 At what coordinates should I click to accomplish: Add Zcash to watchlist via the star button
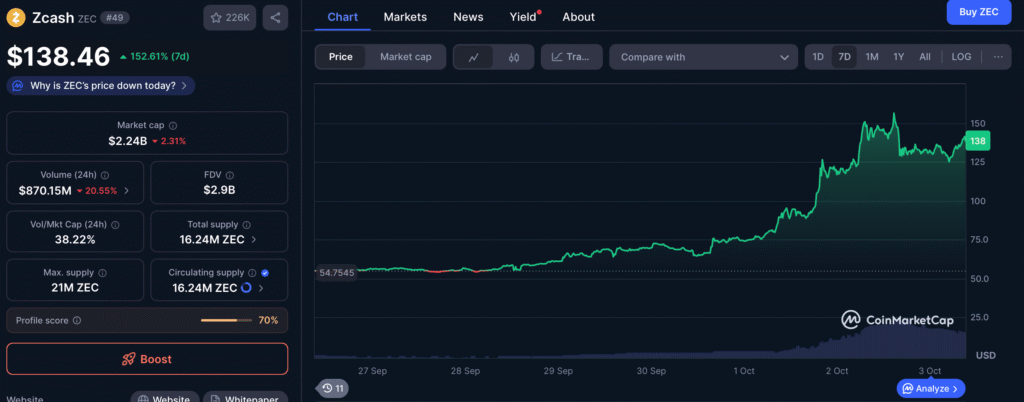coord(229,17)
